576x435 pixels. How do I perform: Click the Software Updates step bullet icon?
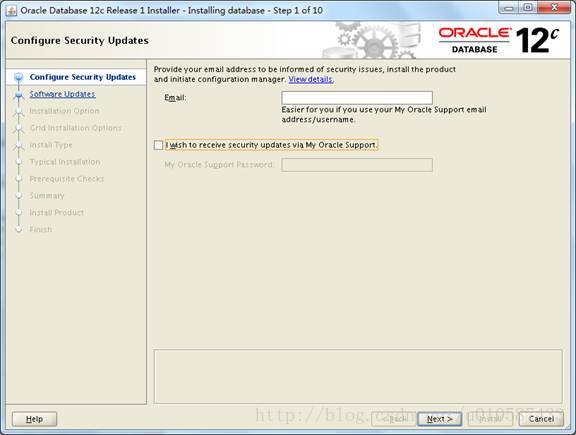[18, 95]
